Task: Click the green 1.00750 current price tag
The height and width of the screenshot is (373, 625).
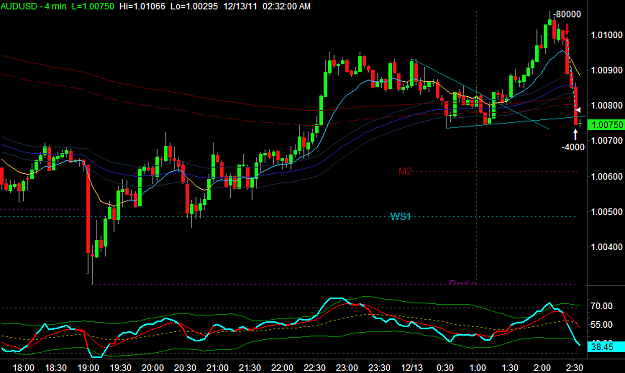Action: point(606,125)
